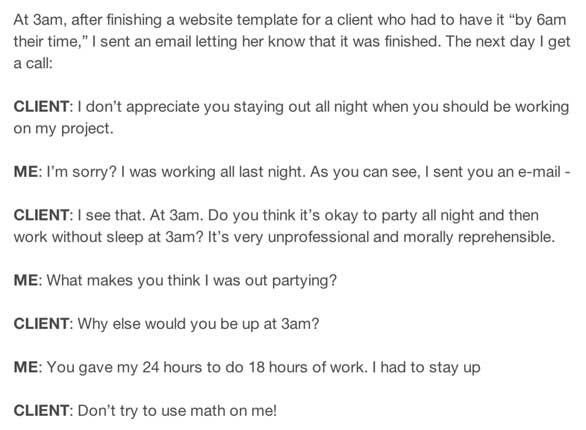Click the words 'on my project.'
The image size is (586, 430).
(64, 129)
